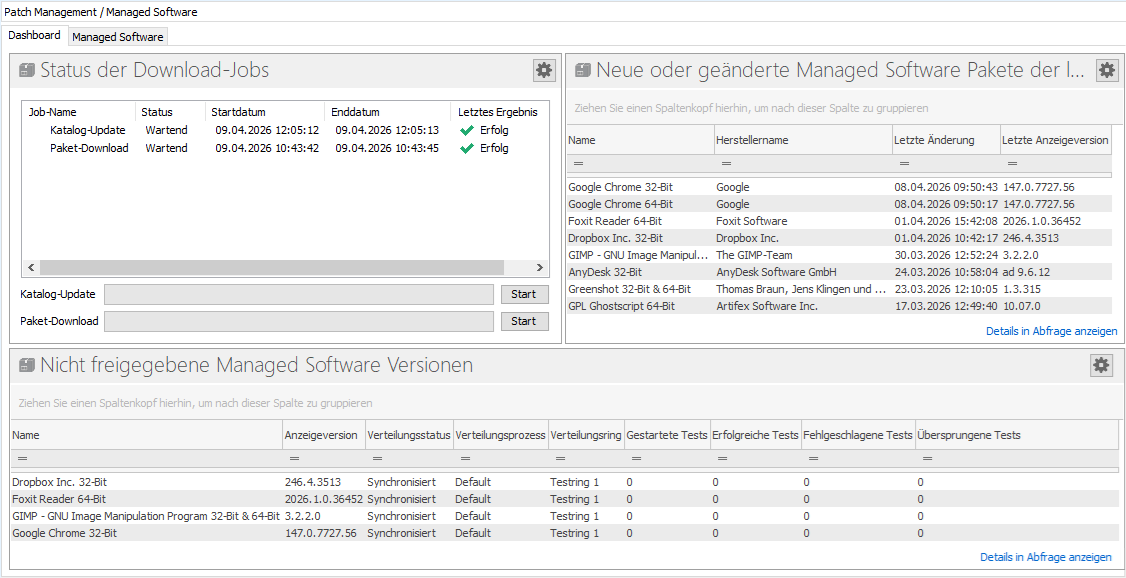Select Google Chrome 64-Bit package row
This screenshot has height=578, width=1126.
(x=839, y=204)
